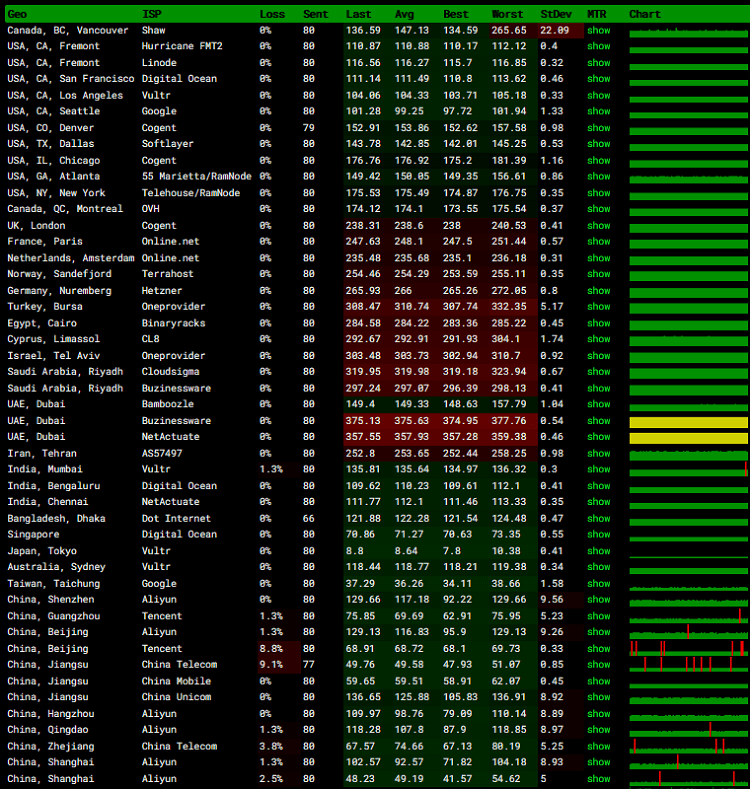Show MTR for Fremont Hurricane FMT2
The width and height of the screenshot is (750, 789).
[598, 46]
